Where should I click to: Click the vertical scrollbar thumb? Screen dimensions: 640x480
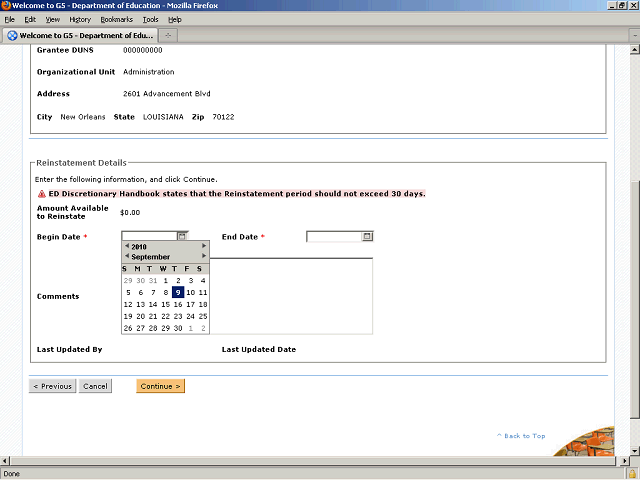point(634,298)
